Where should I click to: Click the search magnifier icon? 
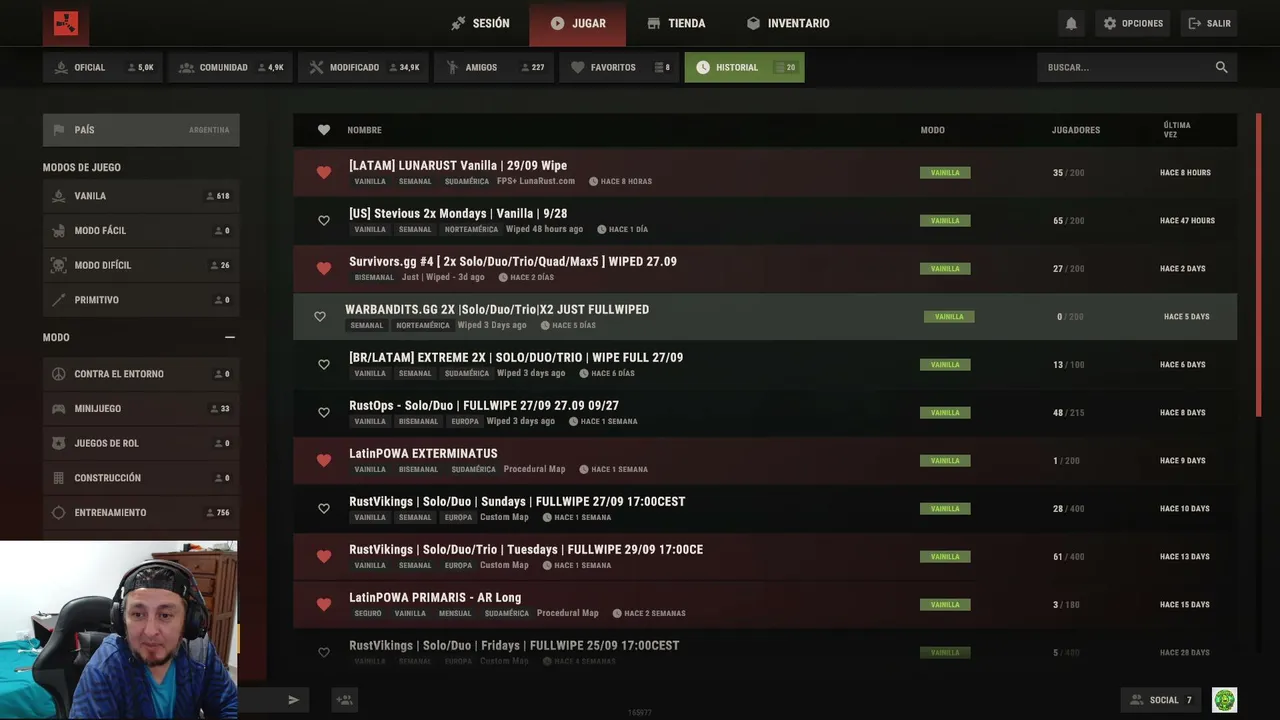point(1221,67)
